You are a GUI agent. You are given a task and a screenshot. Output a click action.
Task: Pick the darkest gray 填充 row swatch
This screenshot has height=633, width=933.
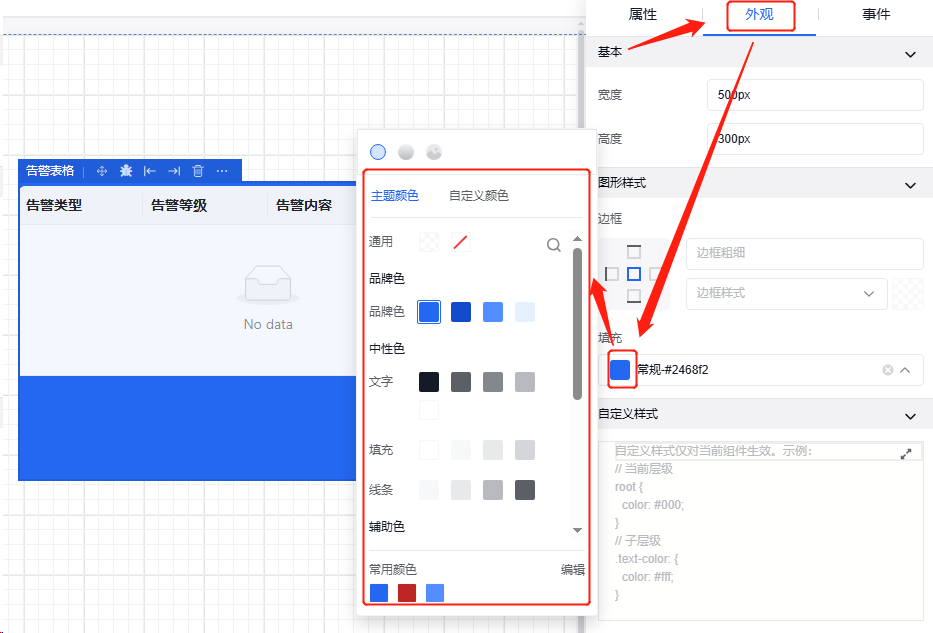(x=525, y=450)
